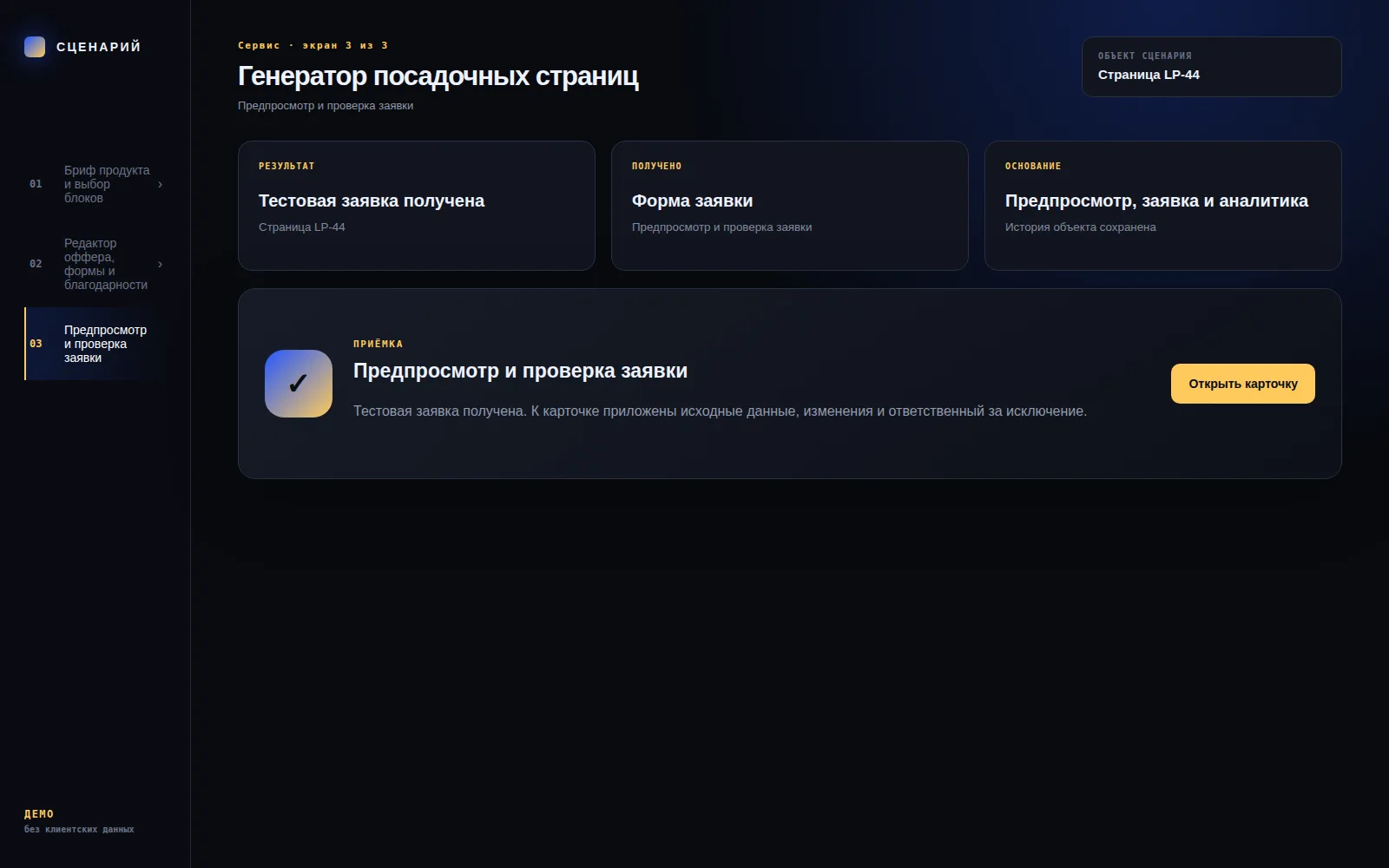Click breadcrumb text "Сервис · экран 3 из 3"
The image size is (1389, 868).
tap(313, 45)
